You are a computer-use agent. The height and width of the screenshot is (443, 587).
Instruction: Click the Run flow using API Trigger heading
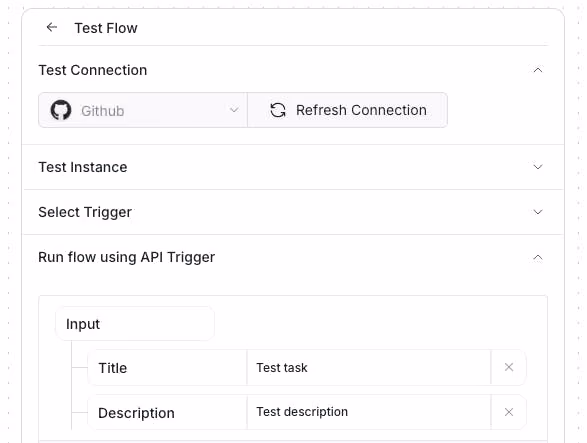(127, 258)
